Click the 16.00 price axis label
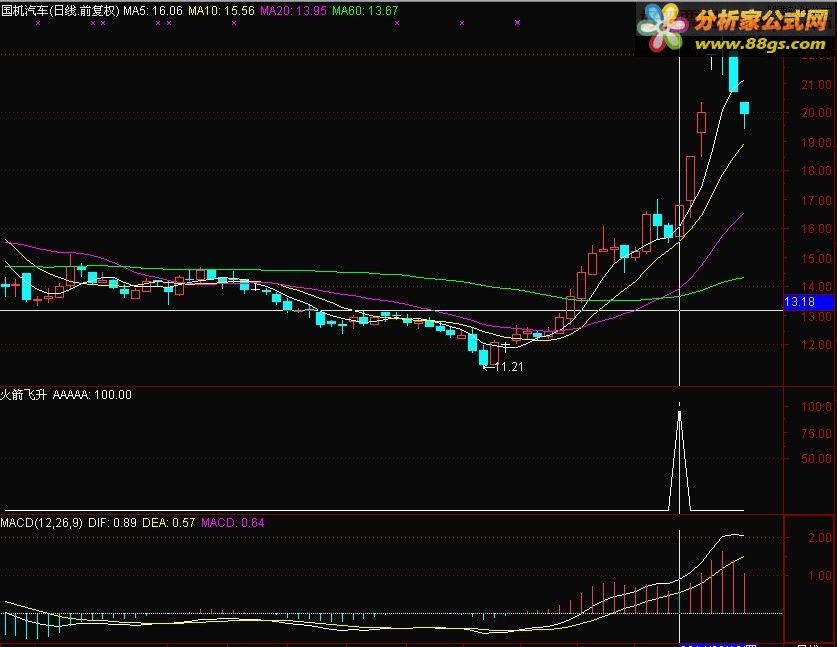This screenshot has width=837, height=647. point(816,228)
